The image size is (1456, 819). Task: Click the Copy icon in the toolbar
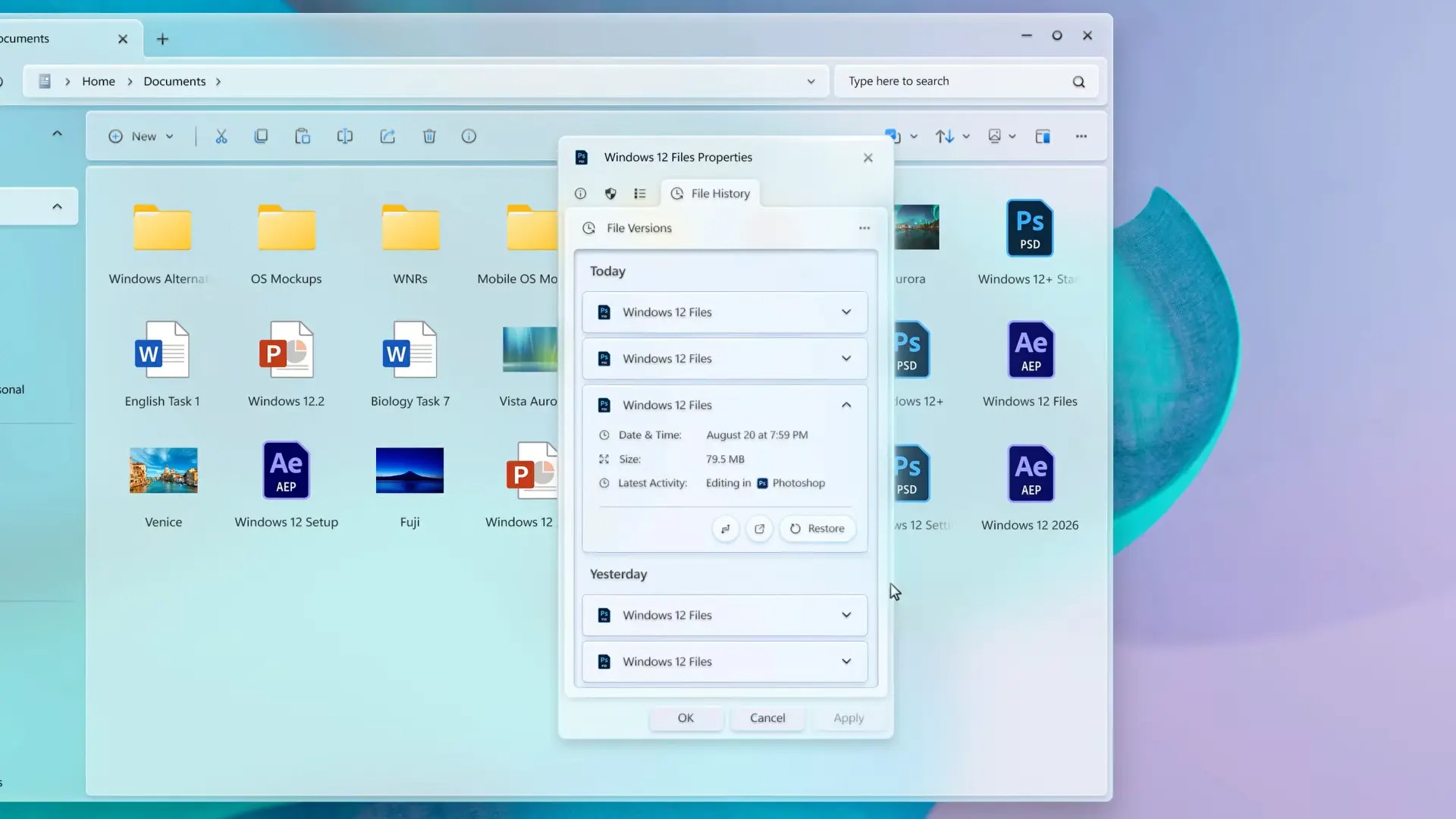pyautogui.click(x=261, y=136)
